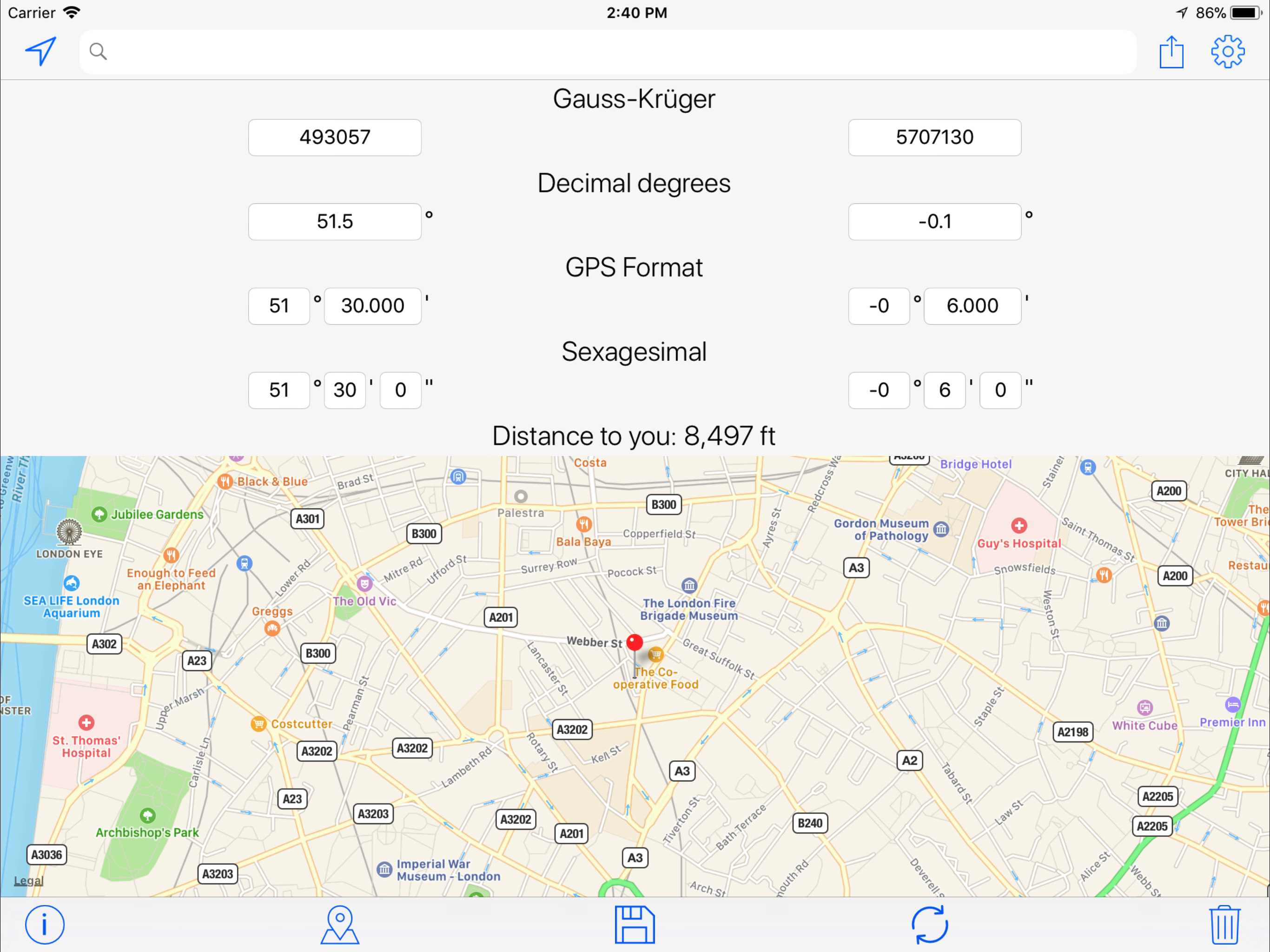The width and height of the screenshot is (1270, 952).
Task: Edit sexagesimal longitude minutes 6
Action: click(x=945, y=390)
